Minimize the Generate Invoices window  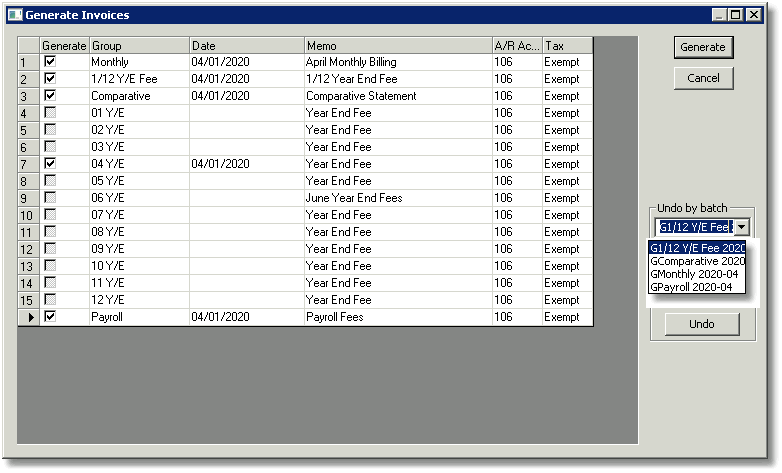tap(719, 15)
